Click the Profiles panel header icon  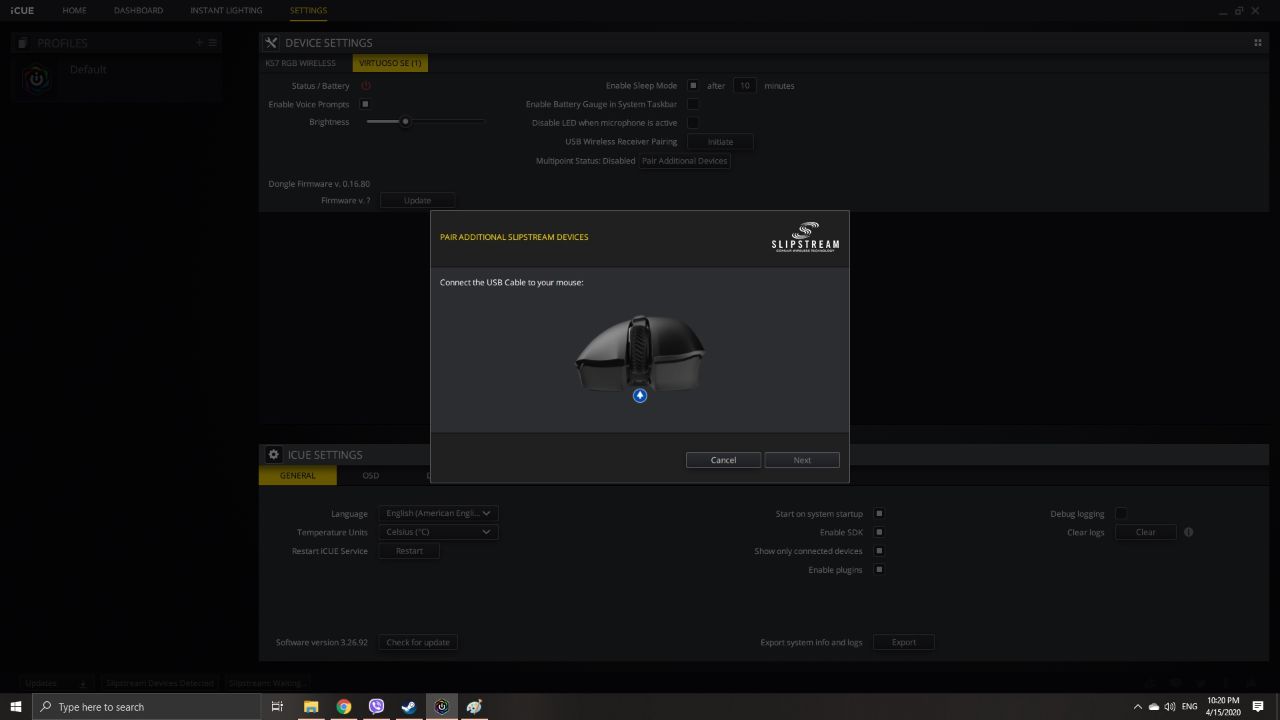pyautogui.click(x=23, y=43)
